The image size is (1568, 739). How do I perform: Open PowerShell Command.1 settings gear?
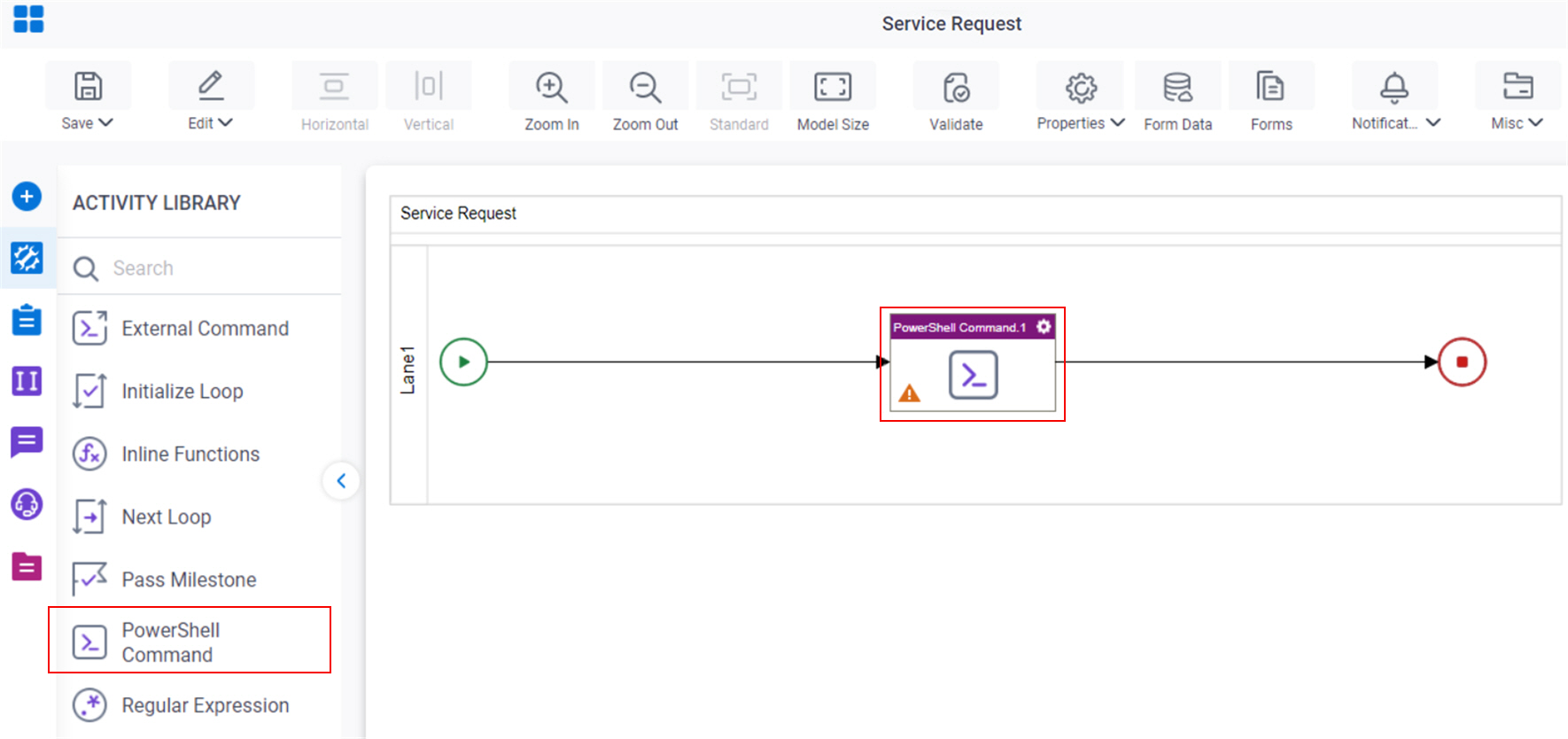coord(1044,327)
